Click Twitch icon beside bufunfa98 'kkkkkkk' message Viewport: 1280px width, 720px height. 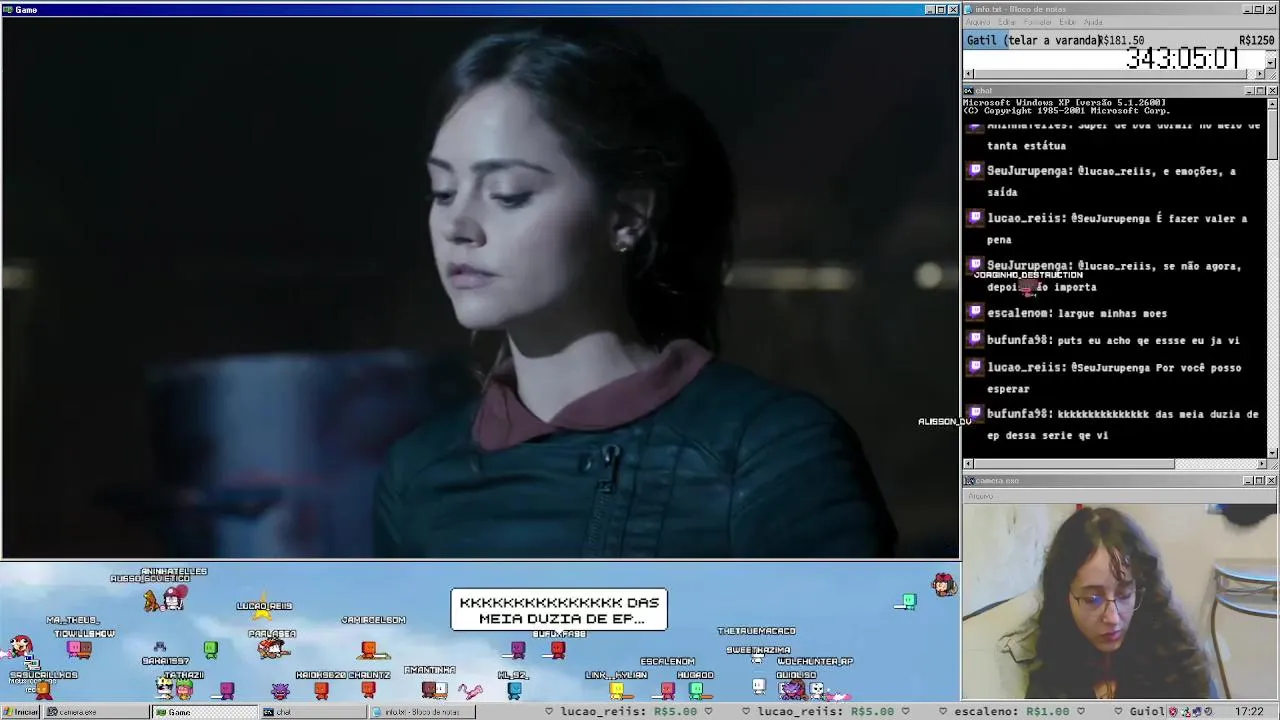pyautogui.click(x=976, y=413)
